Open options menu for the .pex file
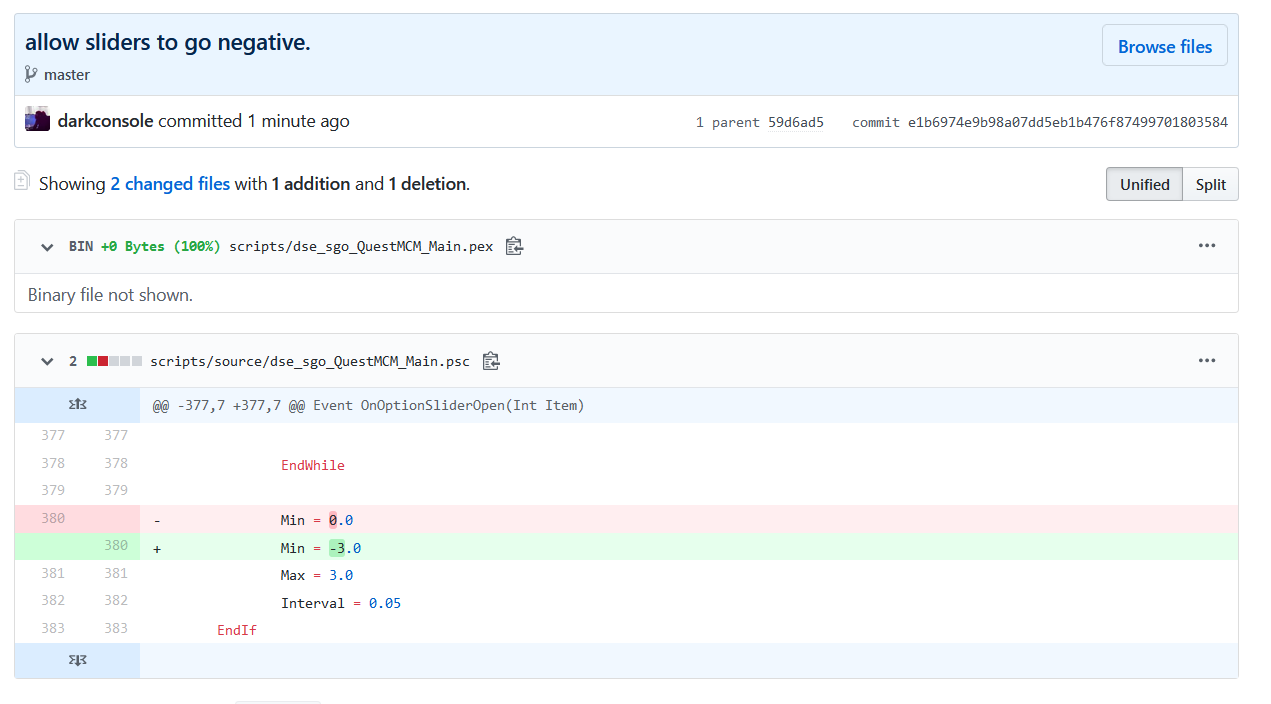 1207,246
